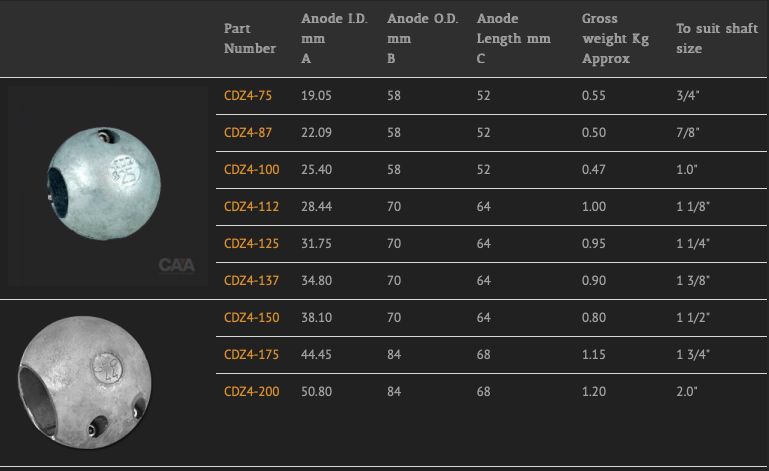Click the 2.0" shaft size cell
The height and width of the screenshot is (471, 769).
[687, 392]
